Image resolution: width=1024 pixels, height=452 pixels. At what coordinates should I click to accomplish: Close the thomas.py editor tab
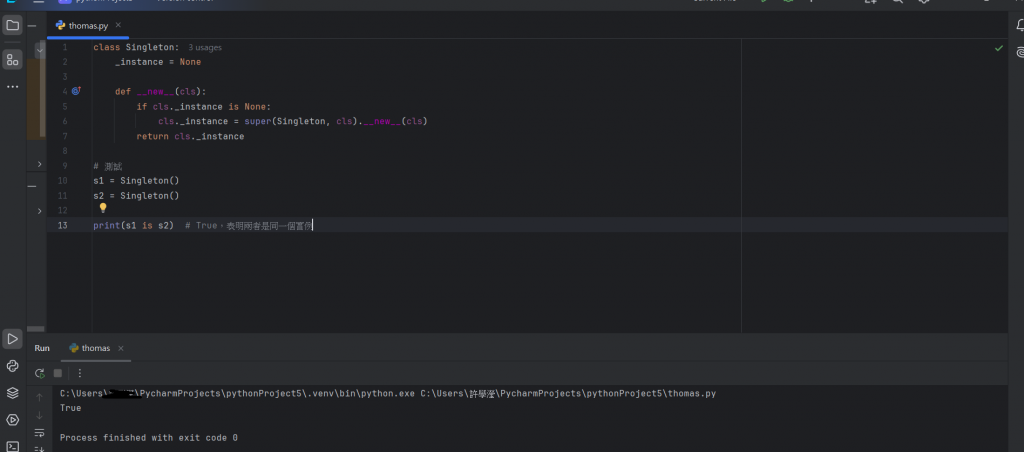click(118, 25)
